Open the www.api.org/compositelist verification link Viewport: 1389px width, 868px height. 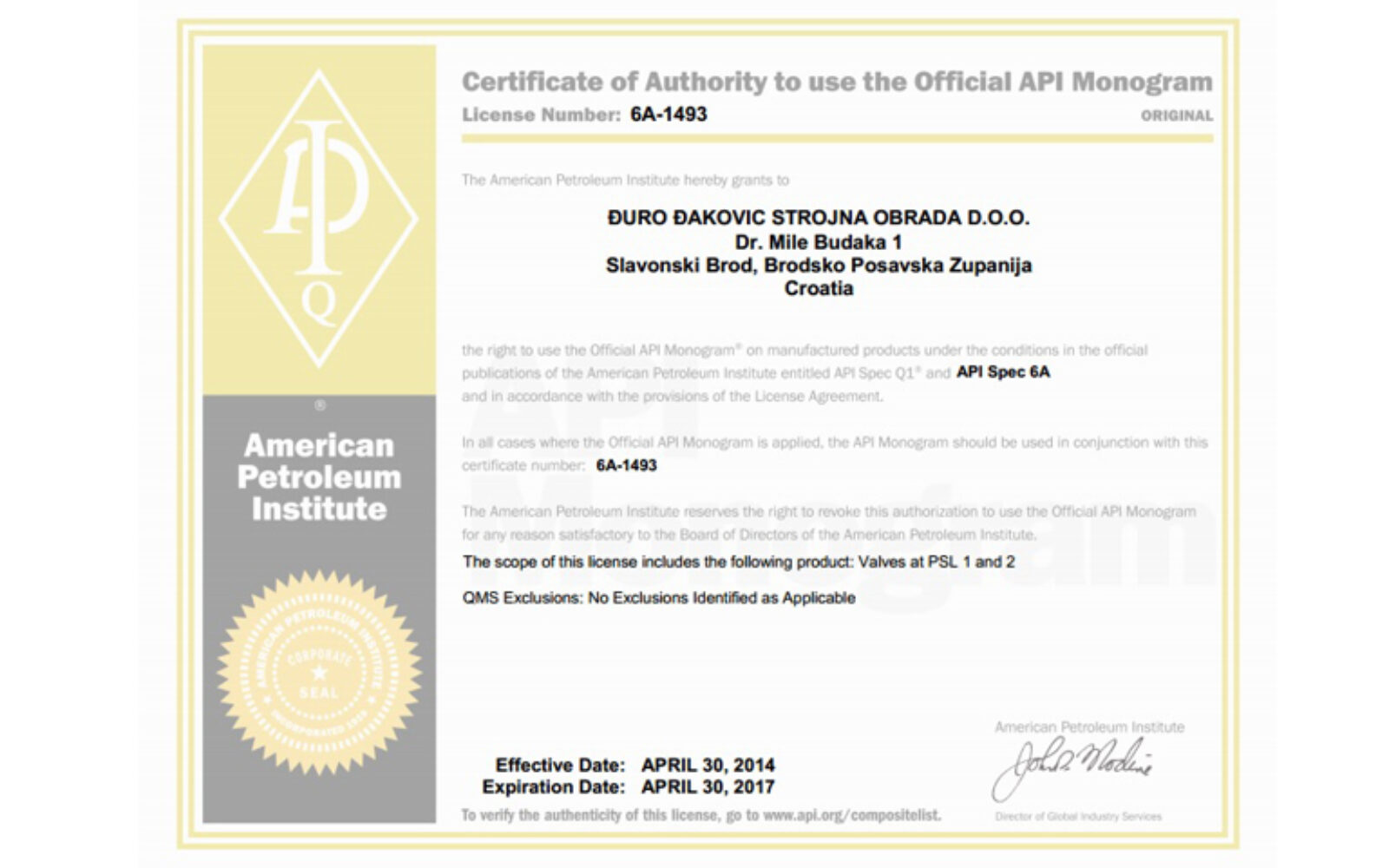point(851,815)
